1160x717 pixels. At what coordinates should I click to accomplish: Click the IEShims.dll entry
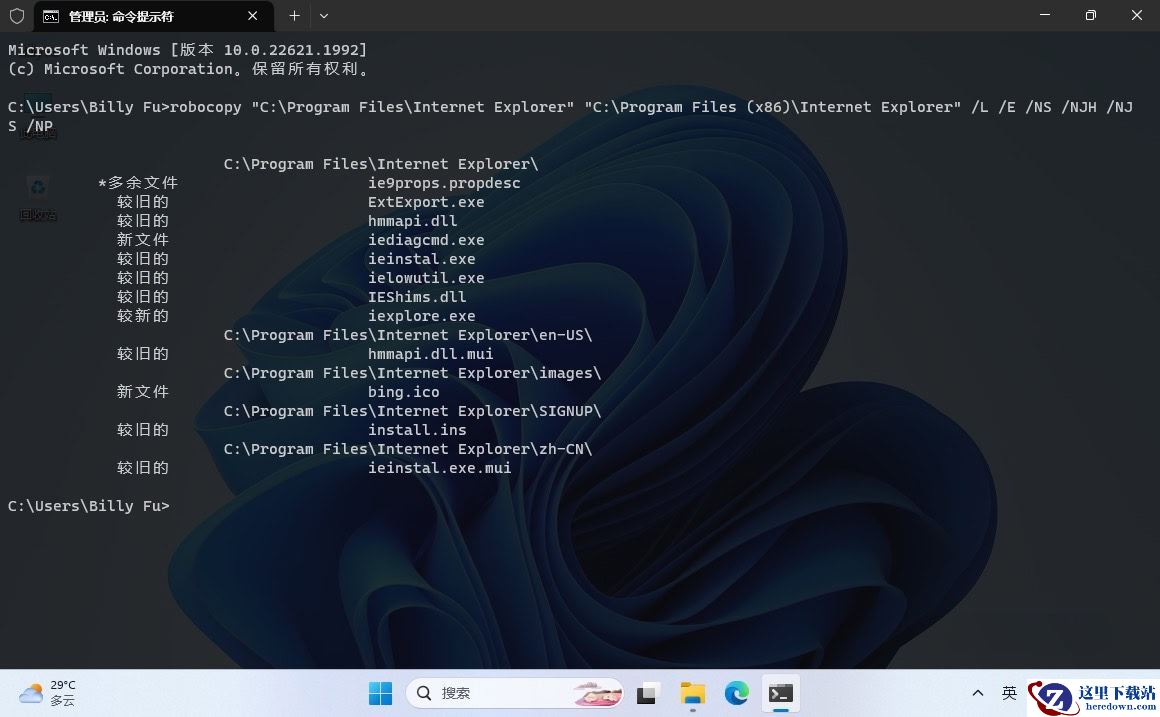click(417, 297)
